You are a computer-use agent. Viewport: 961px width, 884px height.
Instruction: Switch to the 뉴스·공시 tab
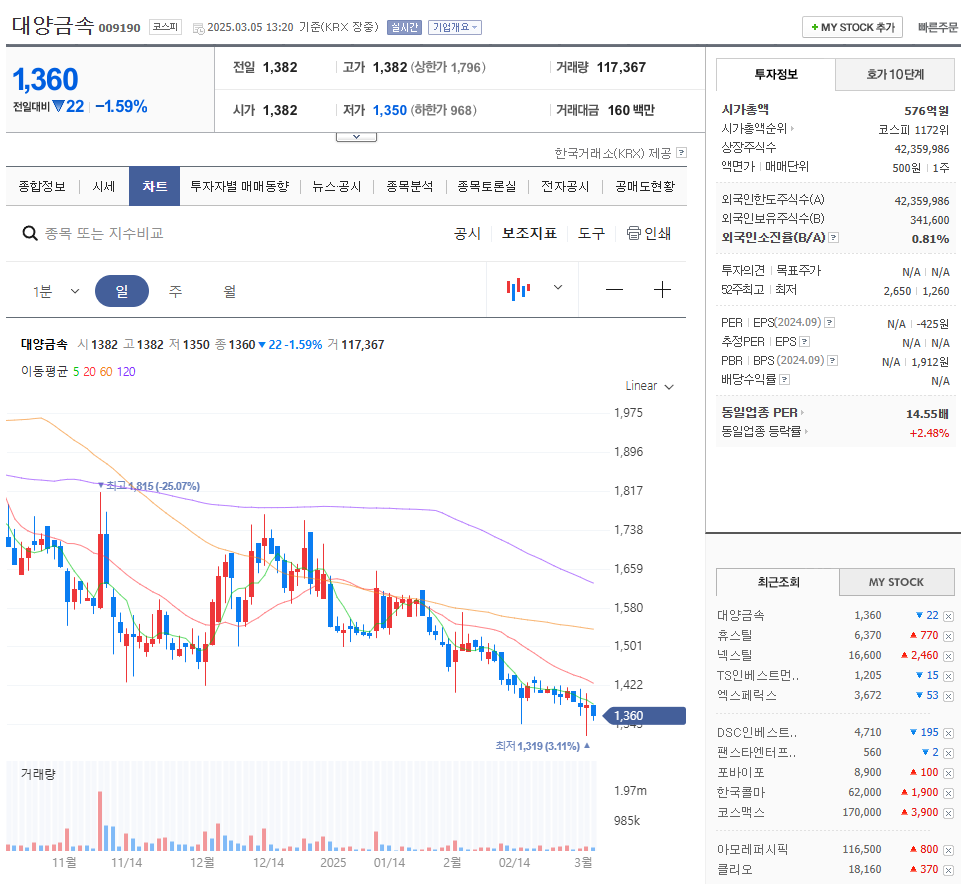point(336,186)
